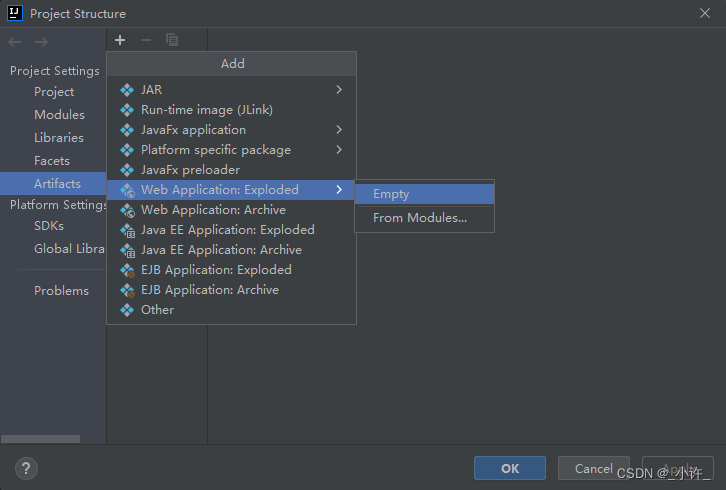Select JavaFx application menu entry
Screen dimensions: 726x490
point(232,130)
